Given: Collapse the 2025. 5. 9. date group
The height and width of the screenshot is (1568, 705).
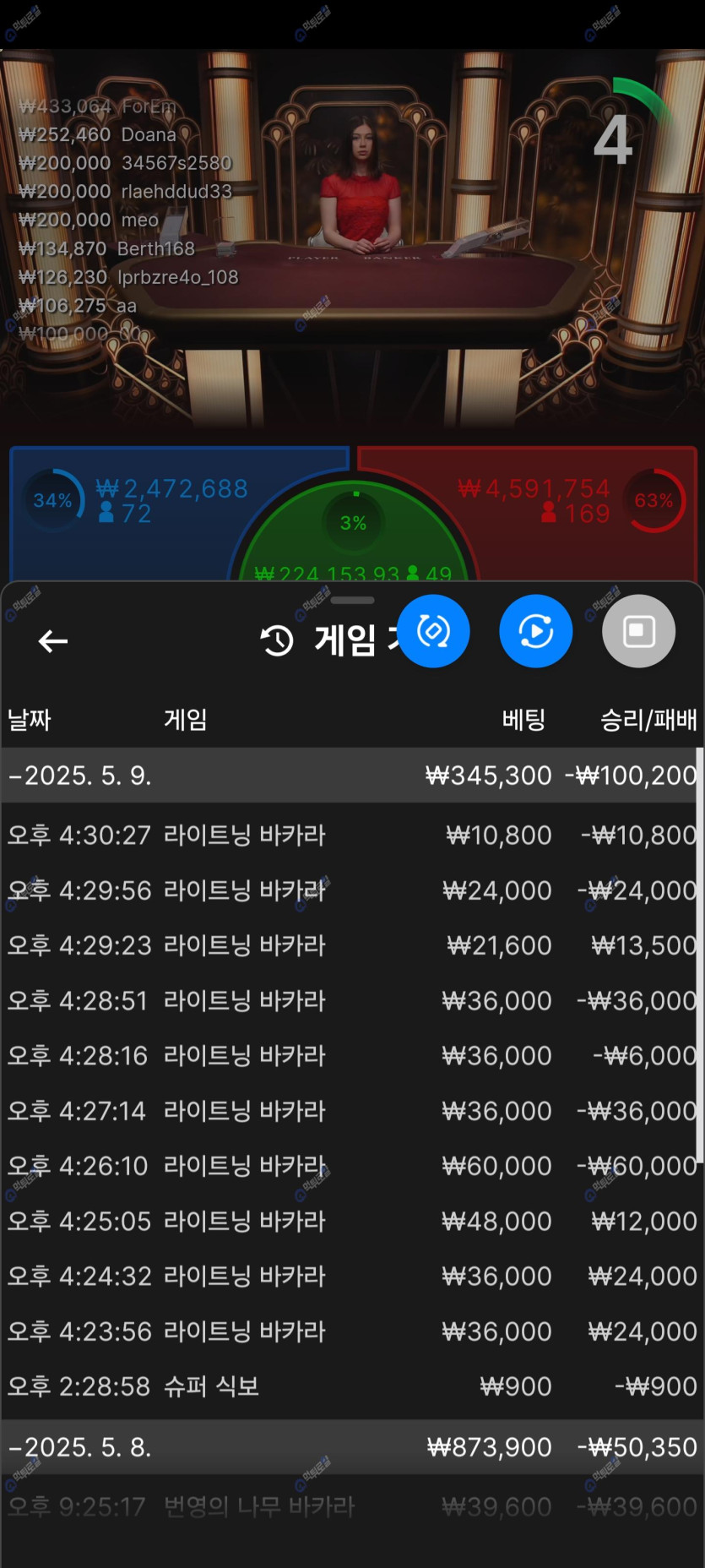Looking at the screenshot, I should pyautogui.click(x=79, y=776).
